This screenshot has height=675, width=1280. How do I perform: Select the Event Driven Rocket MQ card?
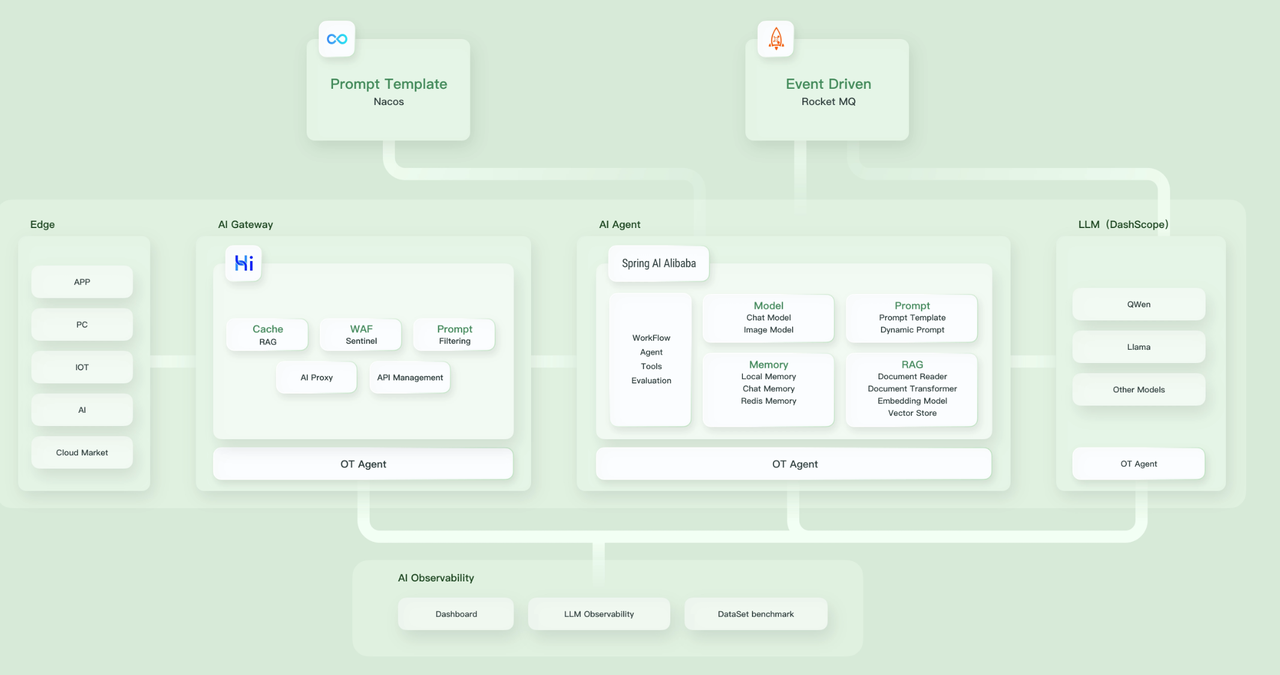(827, 90)
